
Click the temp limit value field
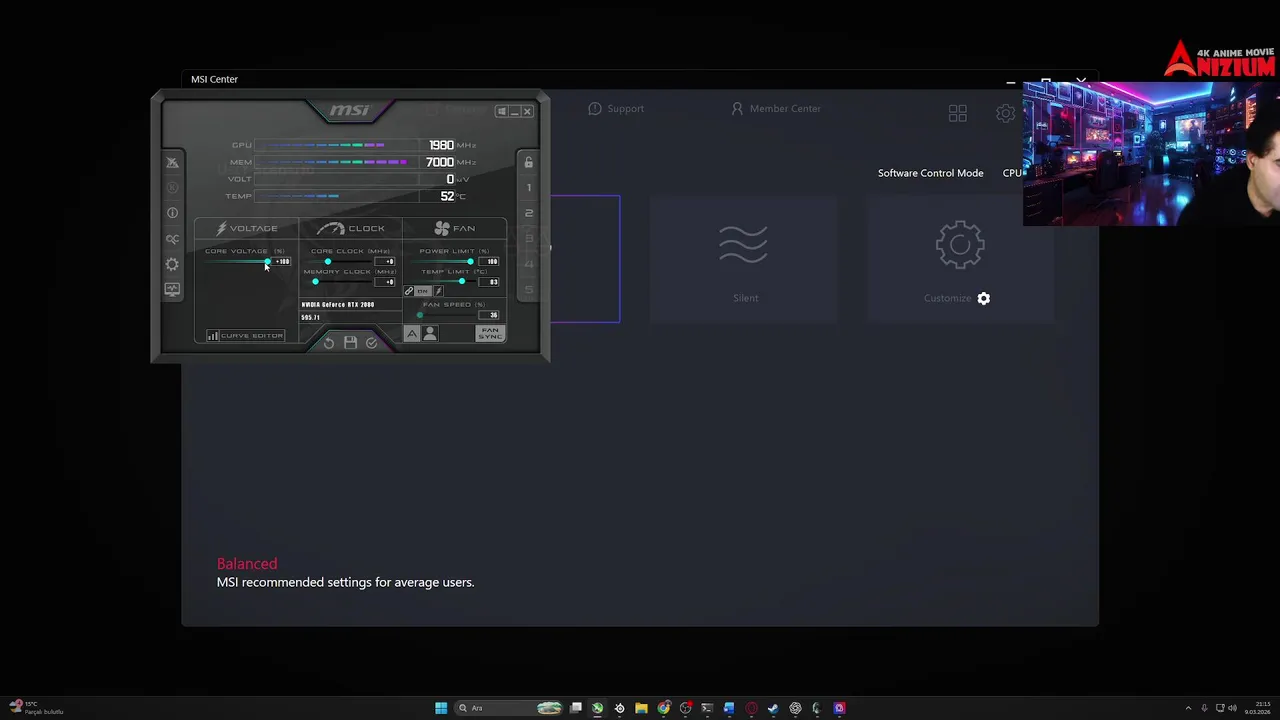pos(489,282)
